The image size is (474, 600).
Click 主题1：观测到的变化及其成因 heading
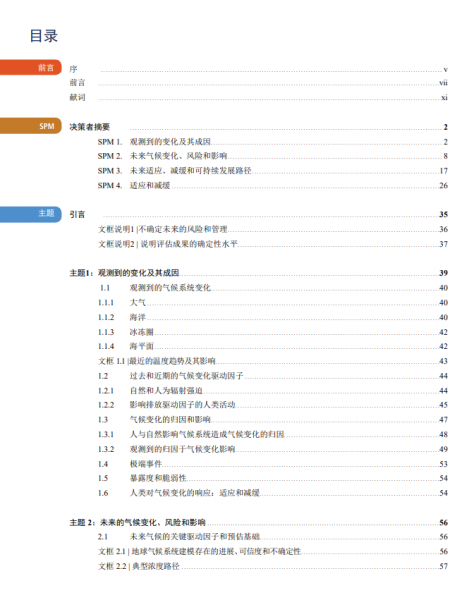(258, 273)
